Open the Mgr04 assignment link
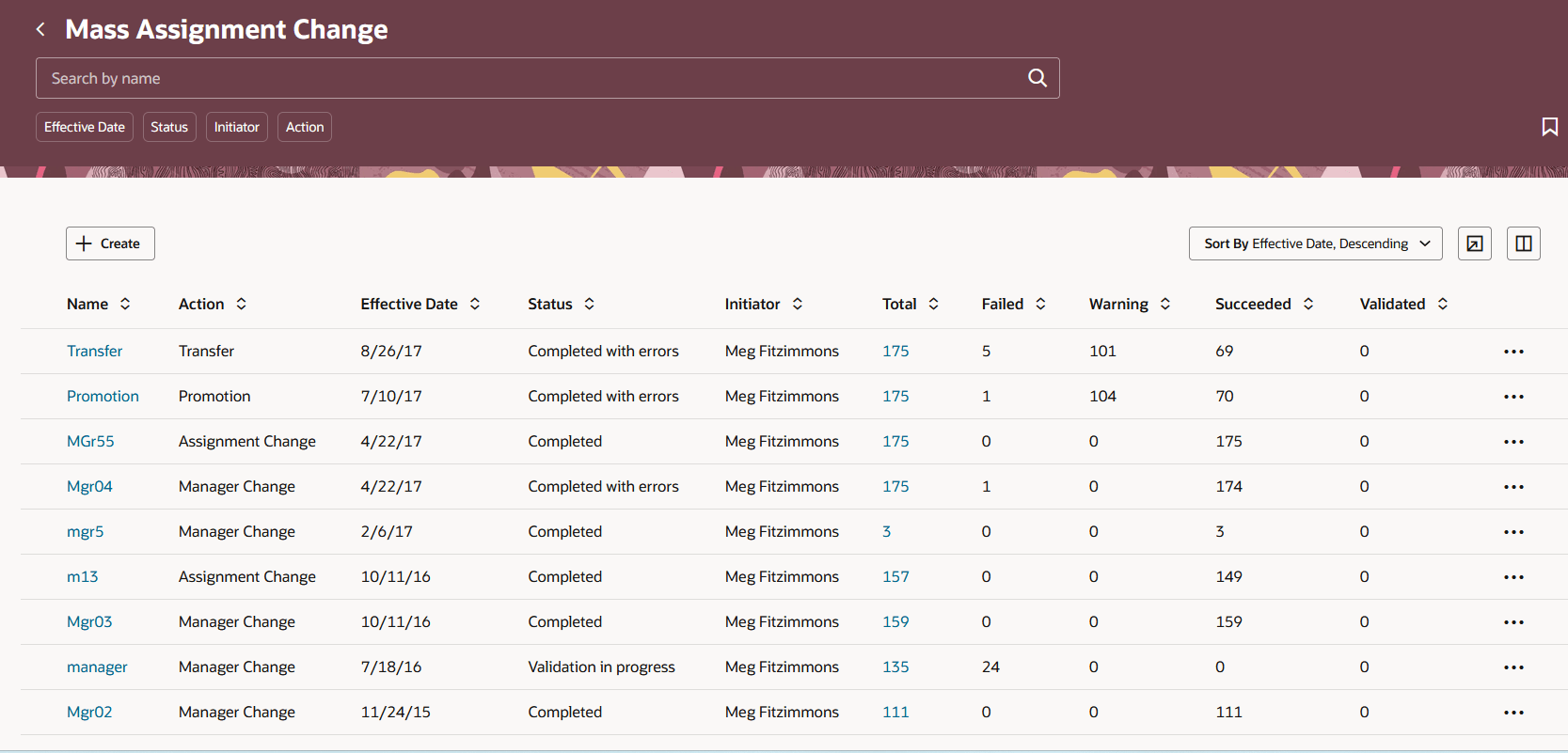Image resolution: width=1568 pixels, height=753 pixels. (89, 486)
